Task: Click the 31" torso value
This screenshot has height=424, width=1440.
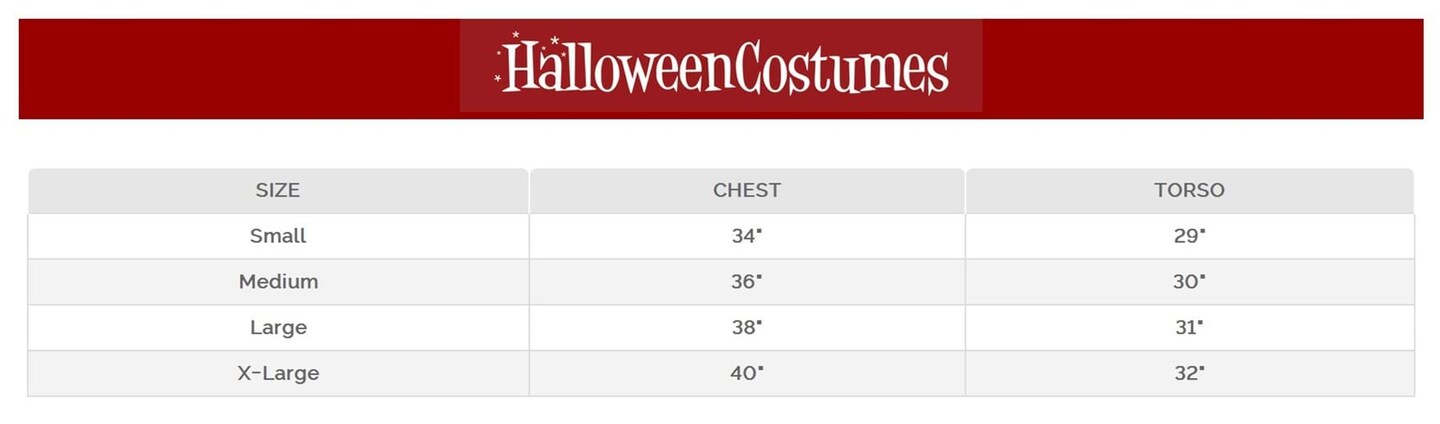Action: [x=1189, y=327]
